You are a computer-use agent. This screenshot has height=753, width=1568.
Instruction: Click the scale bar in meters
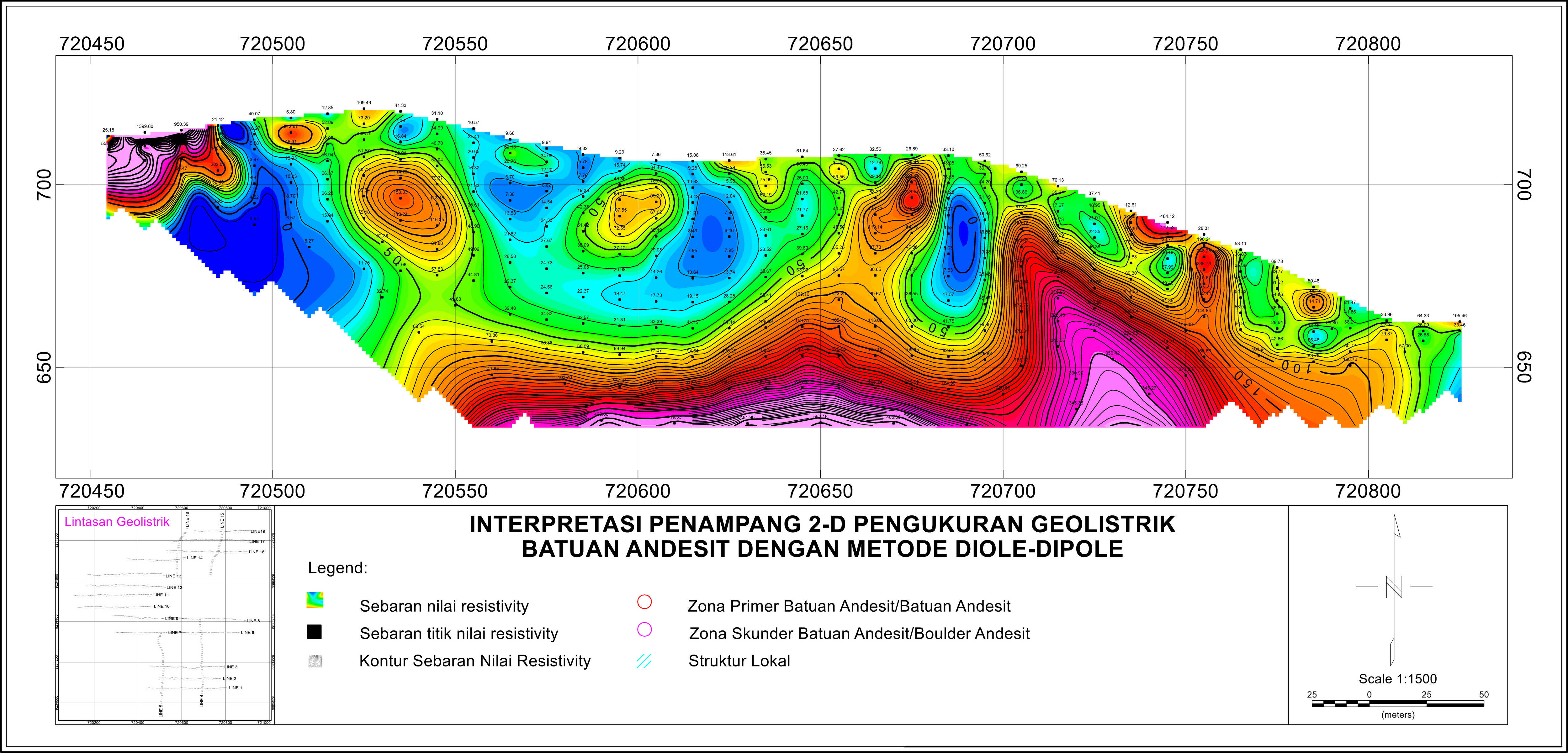pos(1398,704)
